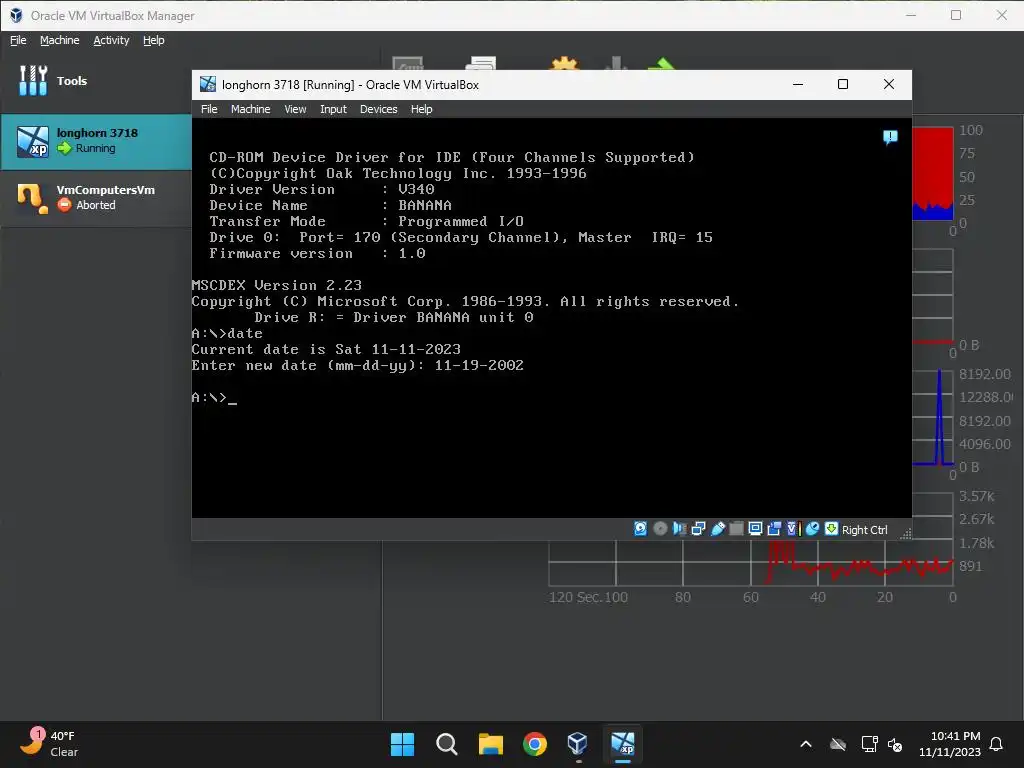Select the VmComputersVm aborted VM entry

(x=96, y=198)
